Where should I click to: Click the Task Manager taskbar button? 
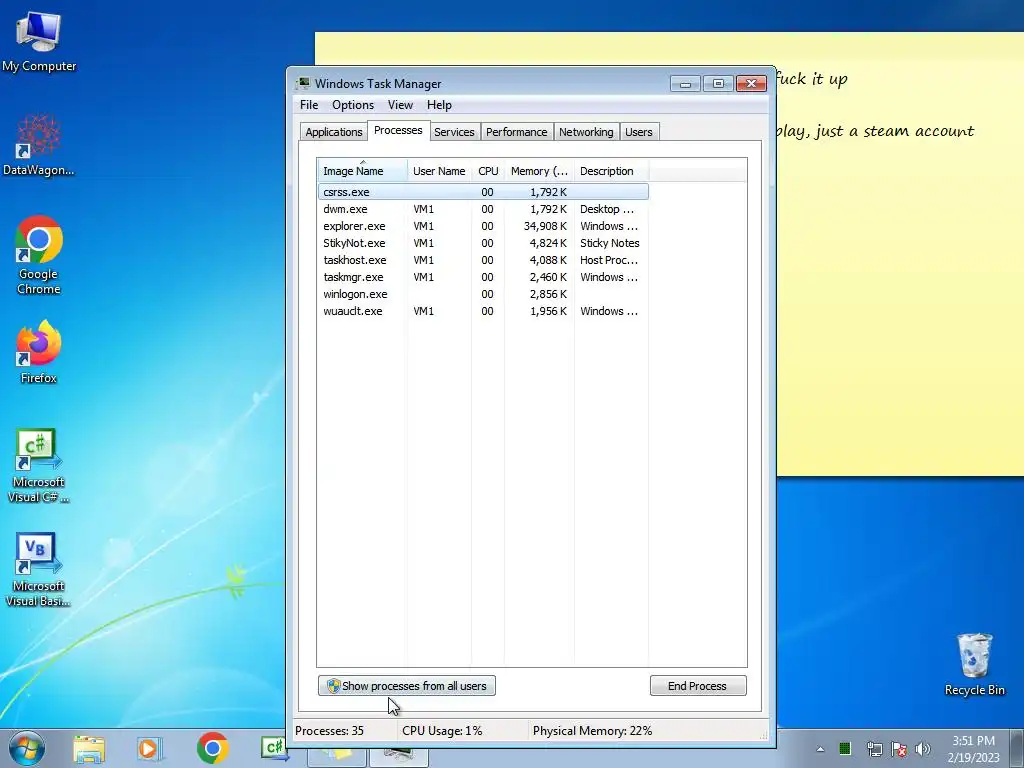point(399,757)
